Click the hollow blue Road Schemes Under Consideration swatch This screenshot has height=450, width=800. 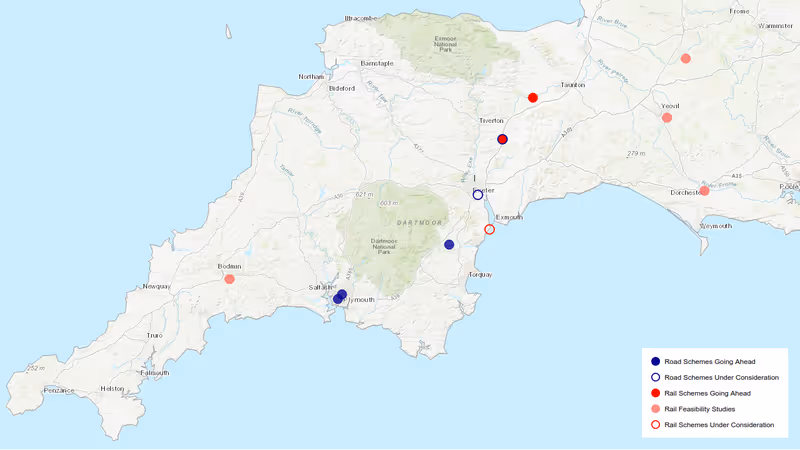click(656, 377)
